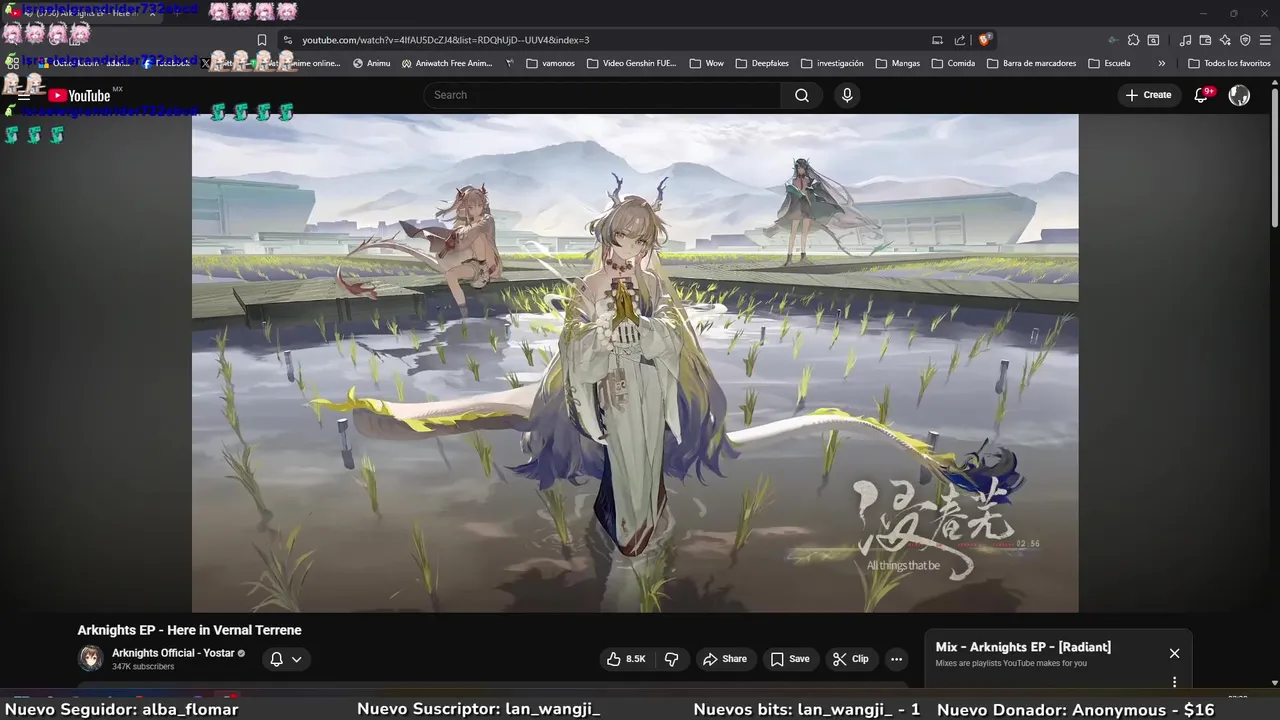Click the browser address bar URL

[446, 40]
